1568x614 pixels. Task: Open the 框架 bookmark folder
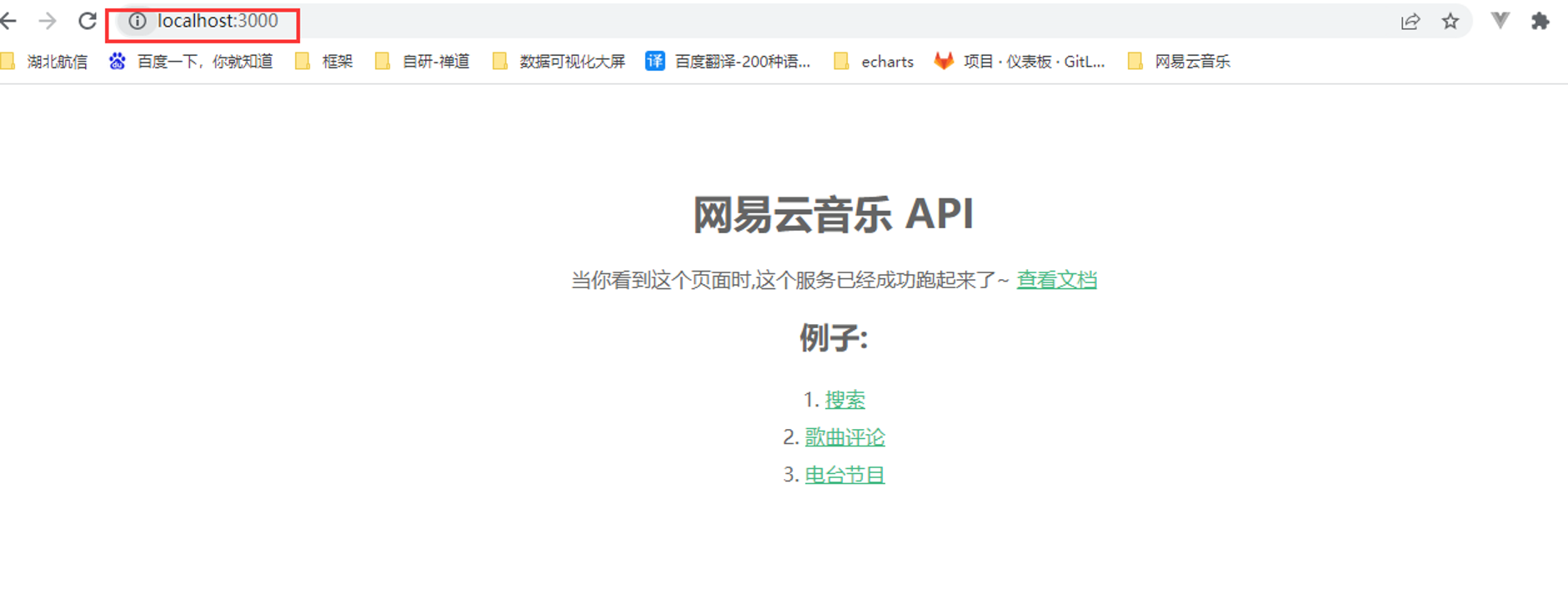pyautogui.click(x=324, y=62)
